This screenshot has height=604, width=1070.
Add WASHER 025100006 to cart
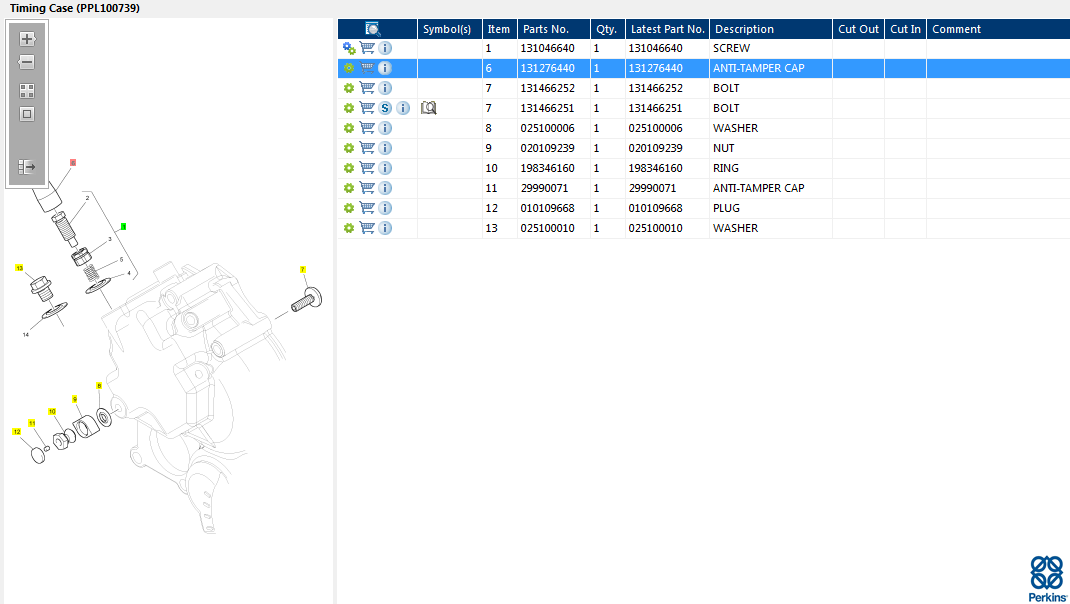tap(367, 128)
